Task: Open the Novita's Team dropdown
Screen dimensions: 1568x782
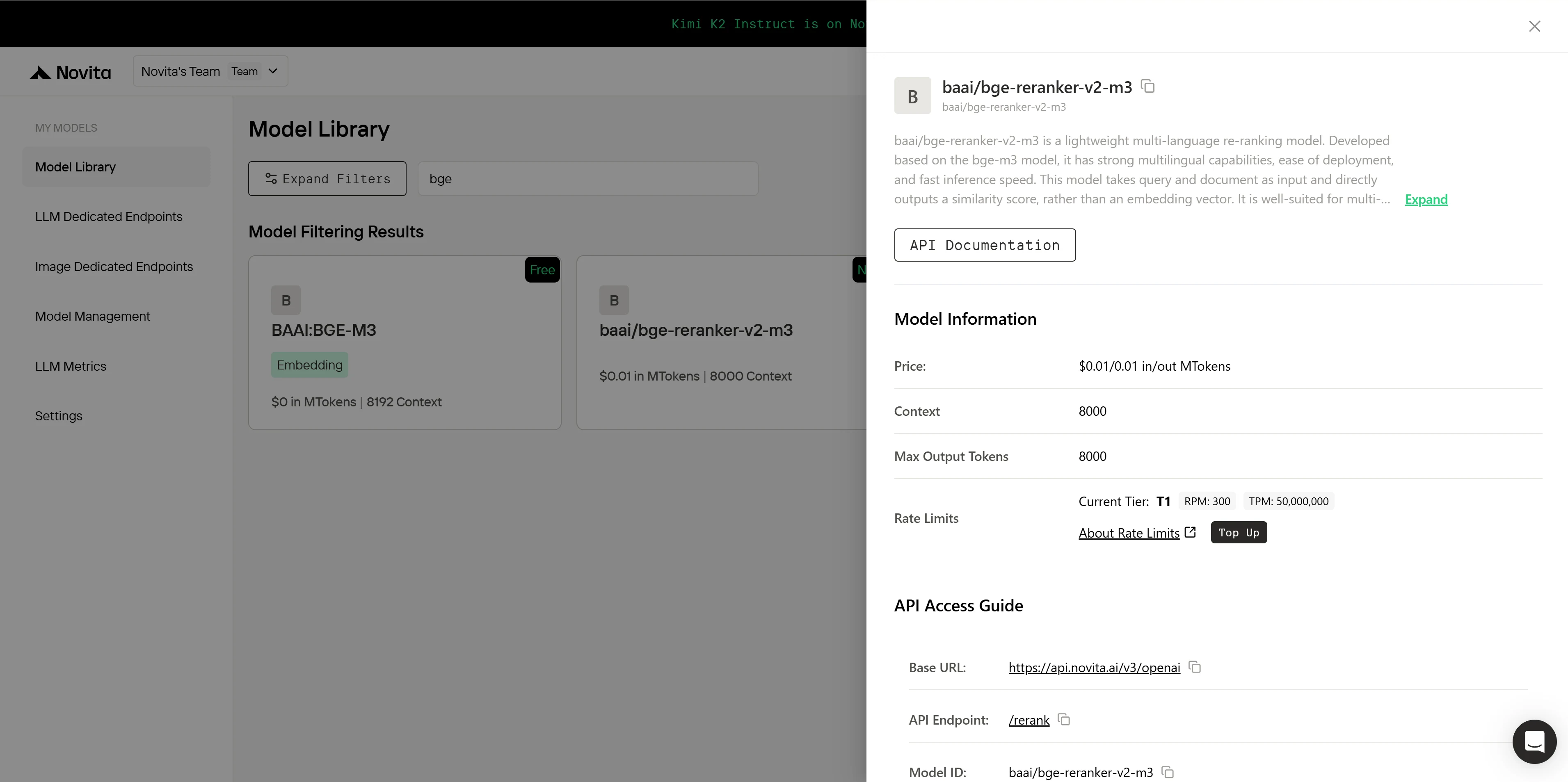Action: (x=210, y=71)
